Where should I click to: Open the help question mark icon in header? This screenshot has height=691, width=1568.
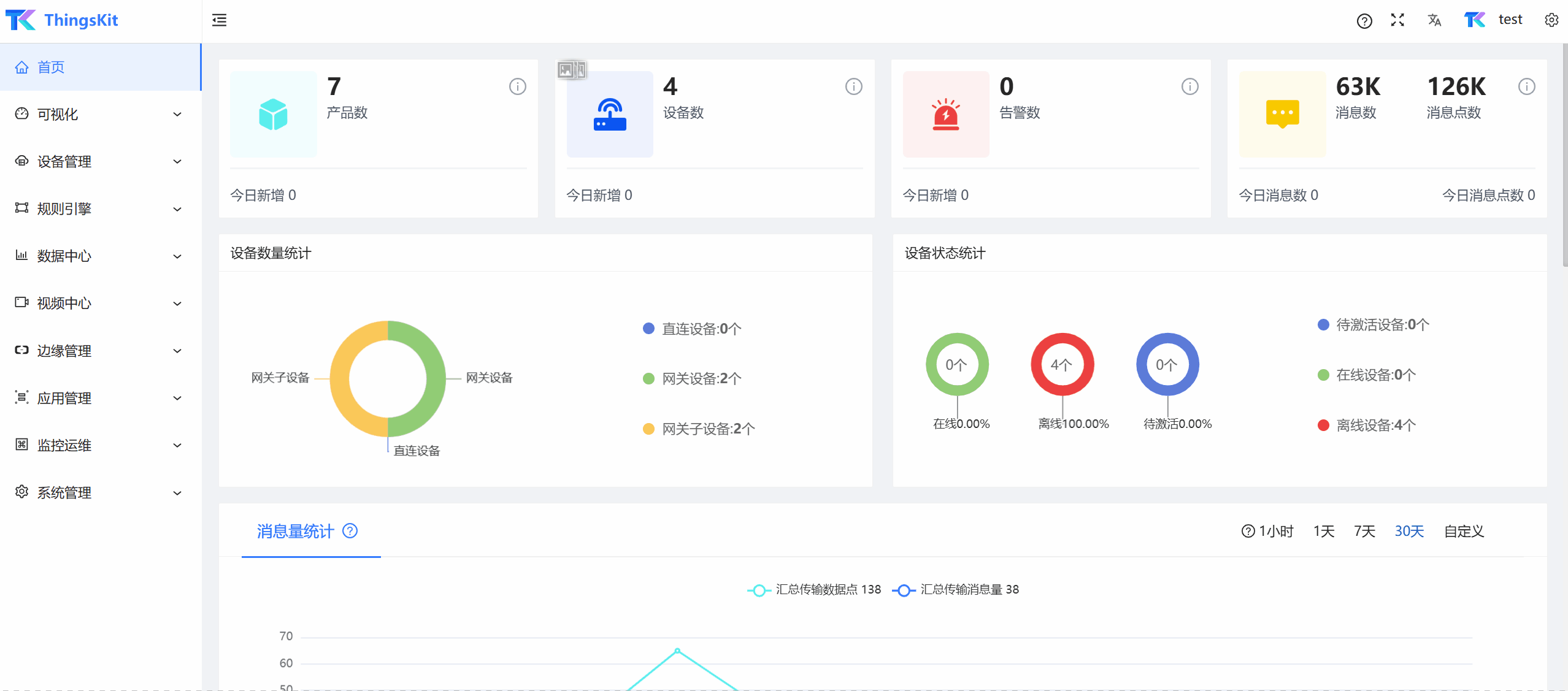(1364, 21)
